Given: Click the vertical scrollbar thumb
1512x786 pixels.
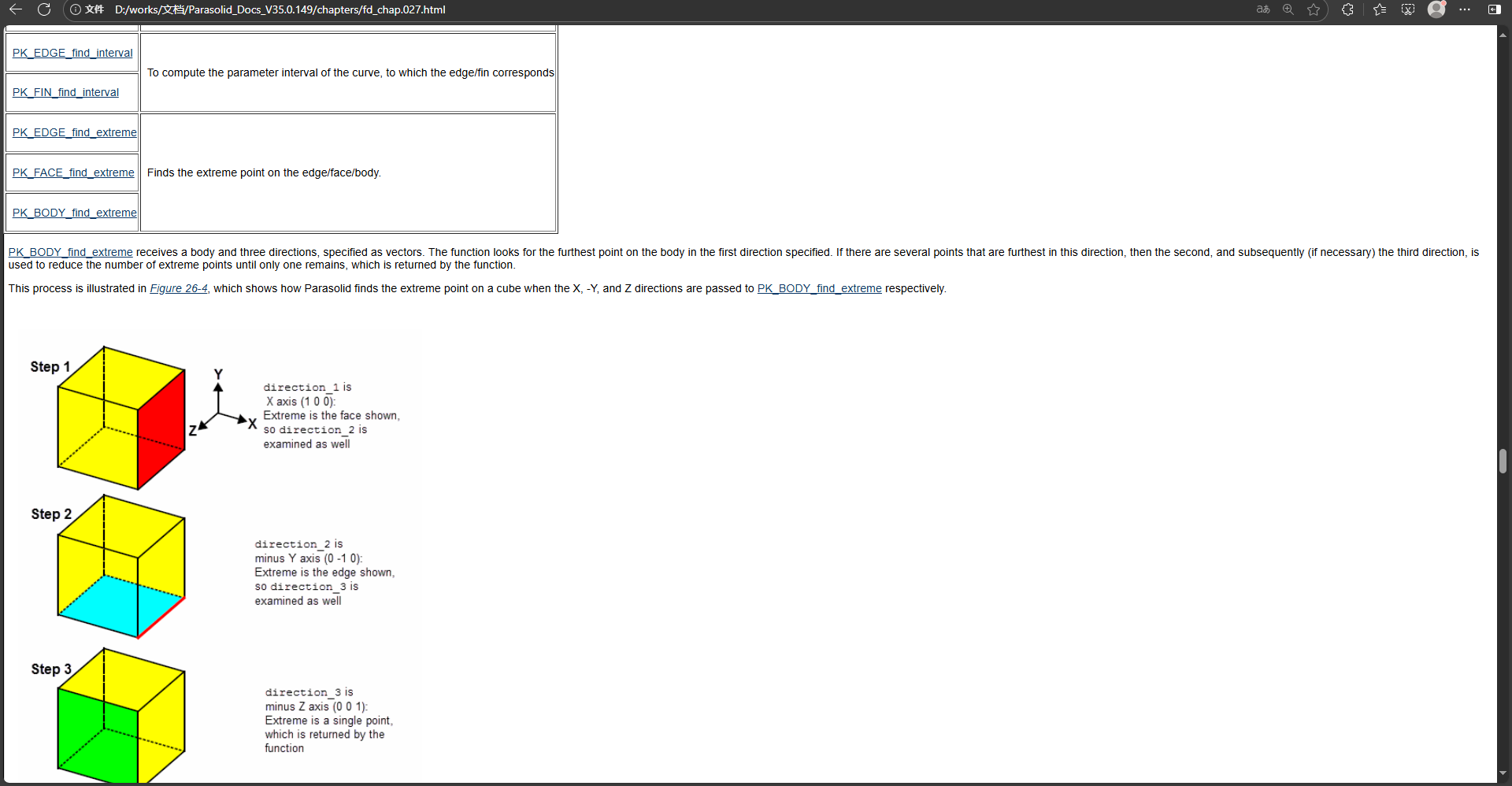Looking at the screenshot, I should tap(1503, 461).
